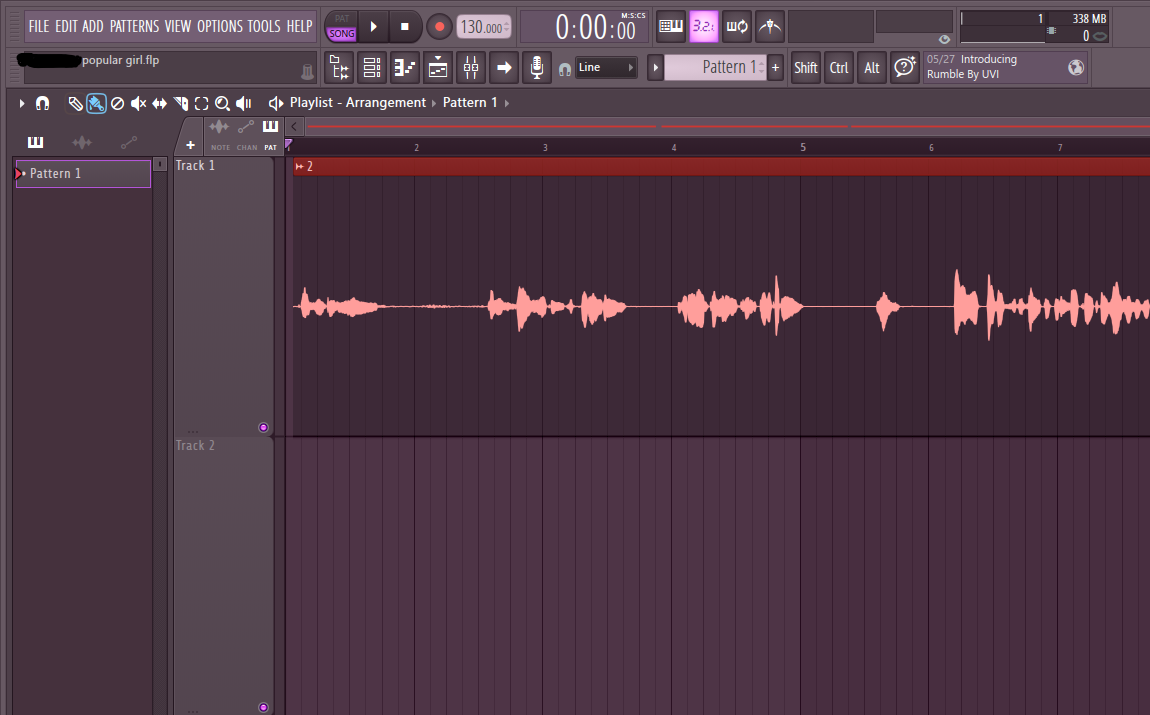Expand the arrow after Arrangement breadcrumb
The height and width of the screenshot is (715, 1150).
pos(434,103)
